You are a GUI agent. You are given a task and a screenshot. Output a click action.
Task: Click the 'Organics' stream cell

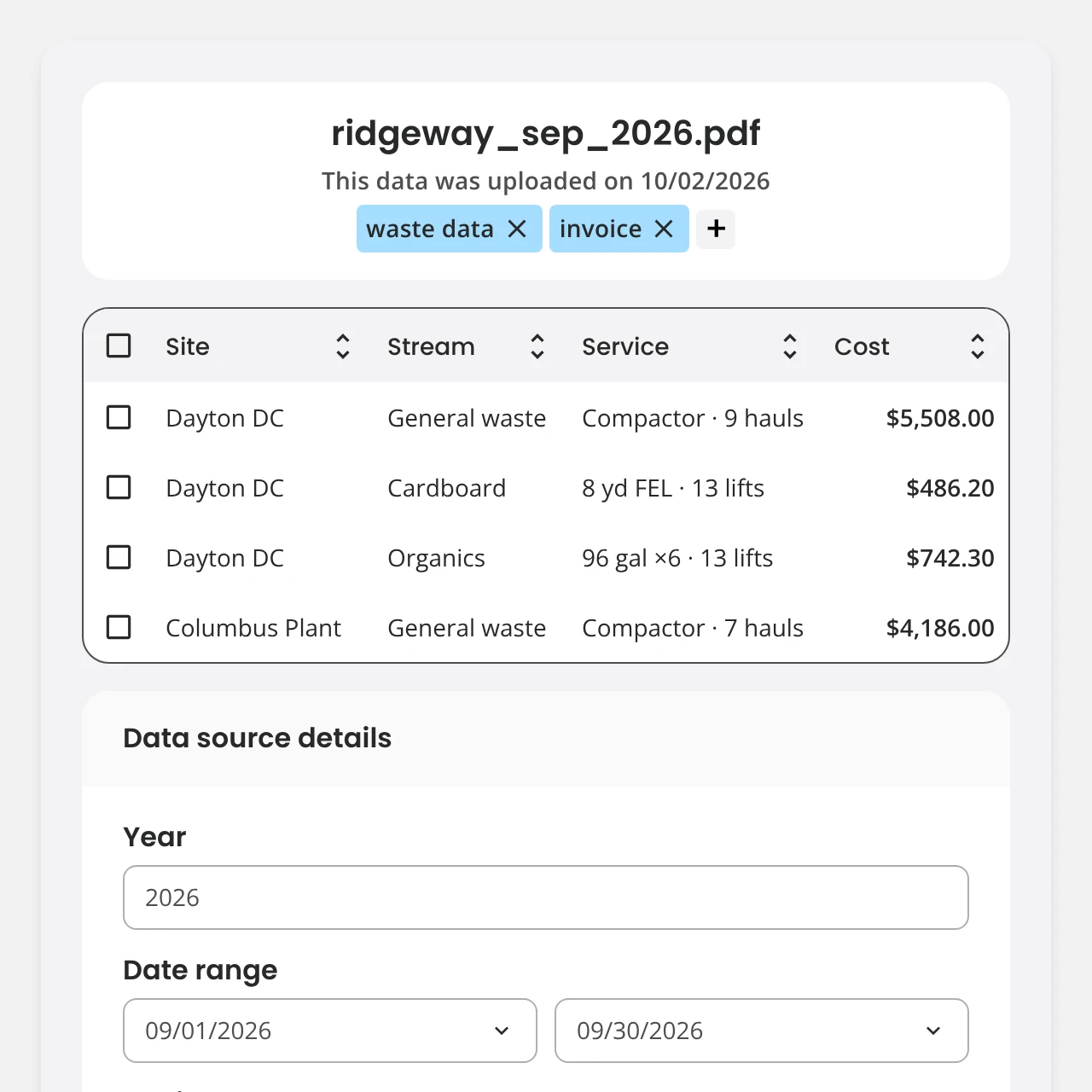pos(436,558)
